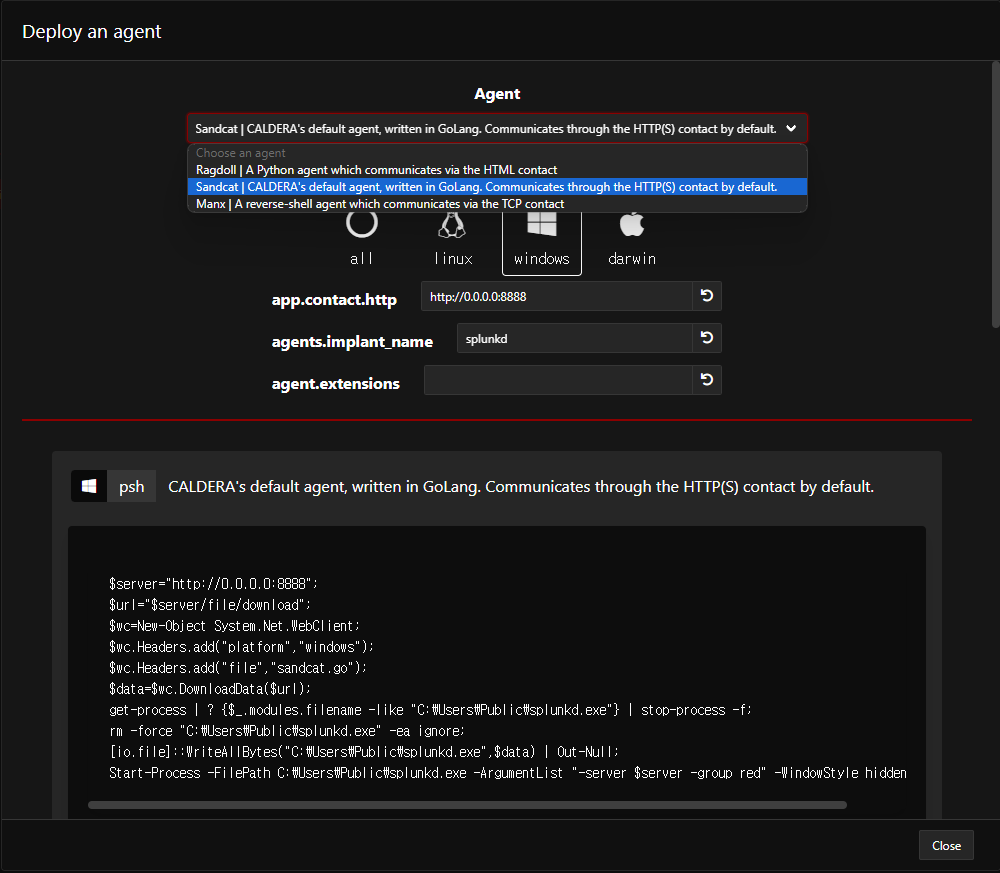The height and width of the screenshot is (873, 1000).
Task: Focus the empty agent.extensions field
Action: [558, 381]
